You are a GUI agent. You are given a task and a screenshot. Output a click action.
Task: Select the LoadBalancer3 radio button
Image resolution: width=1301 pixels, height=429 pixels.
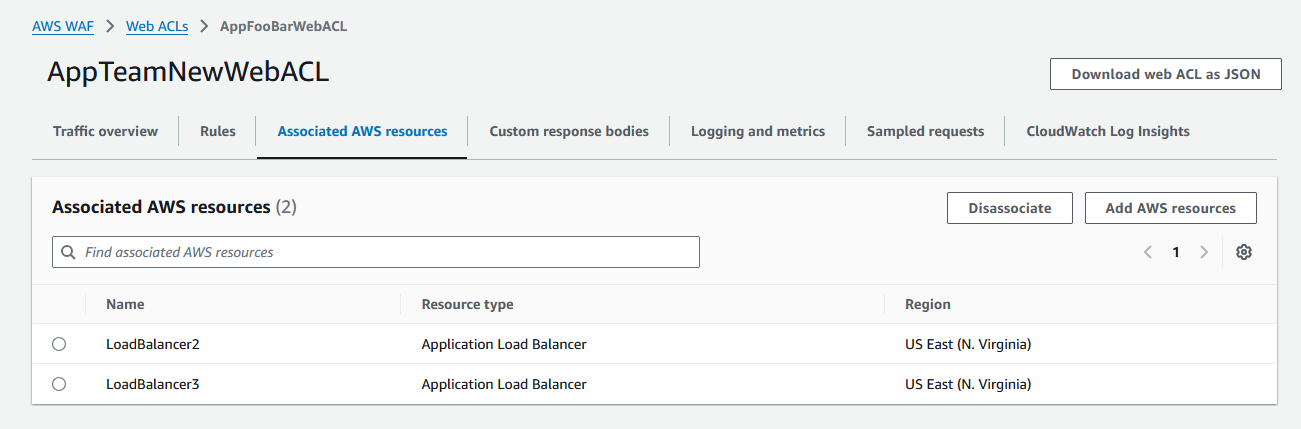coord(59,384)
